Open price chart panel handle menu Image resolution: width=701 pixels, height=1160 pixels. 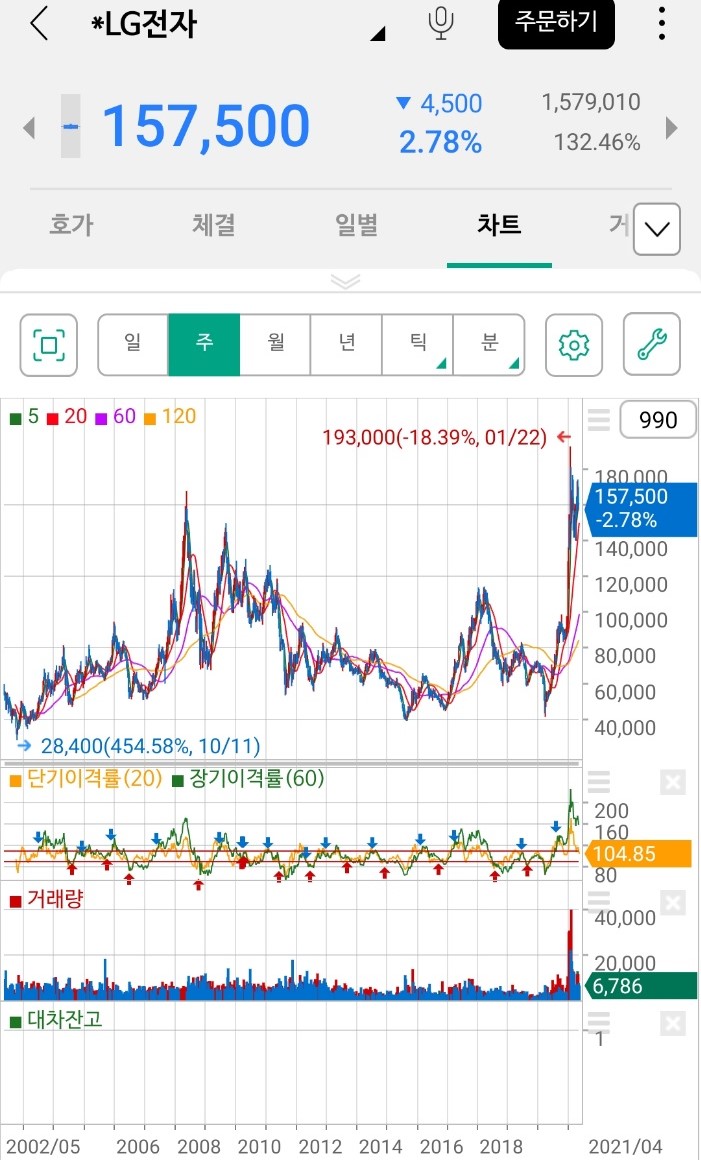point(598,420)
